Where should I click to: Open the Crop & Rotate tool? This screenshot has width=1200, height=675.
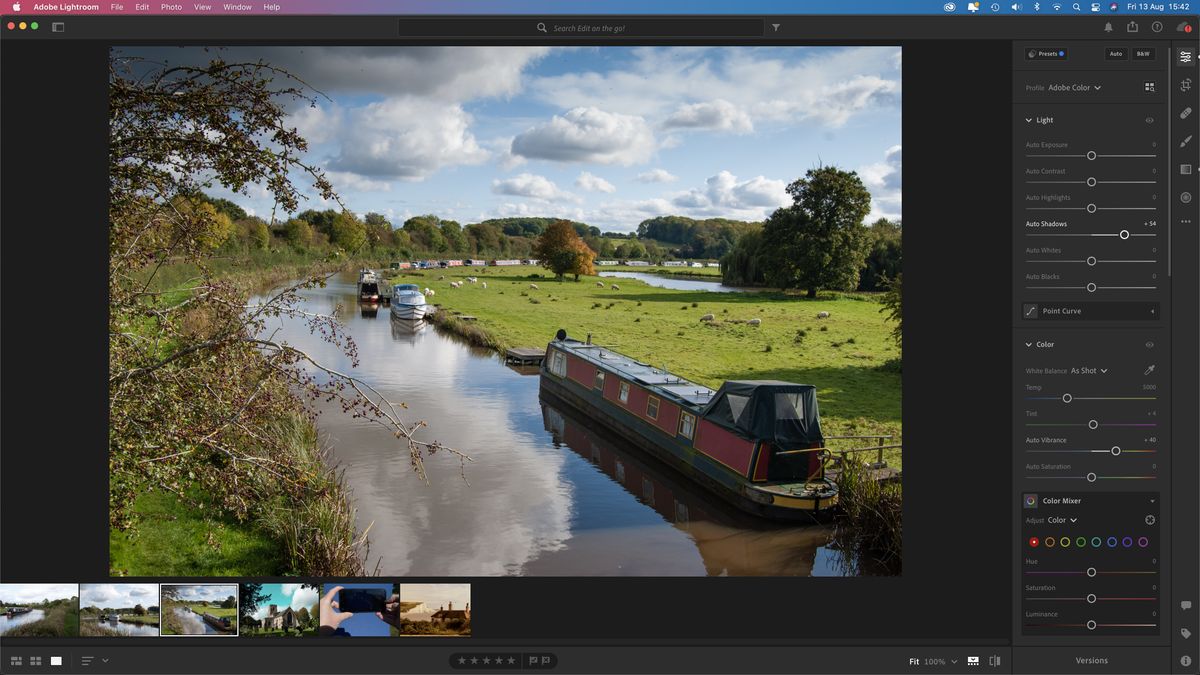coord(1186,85)
